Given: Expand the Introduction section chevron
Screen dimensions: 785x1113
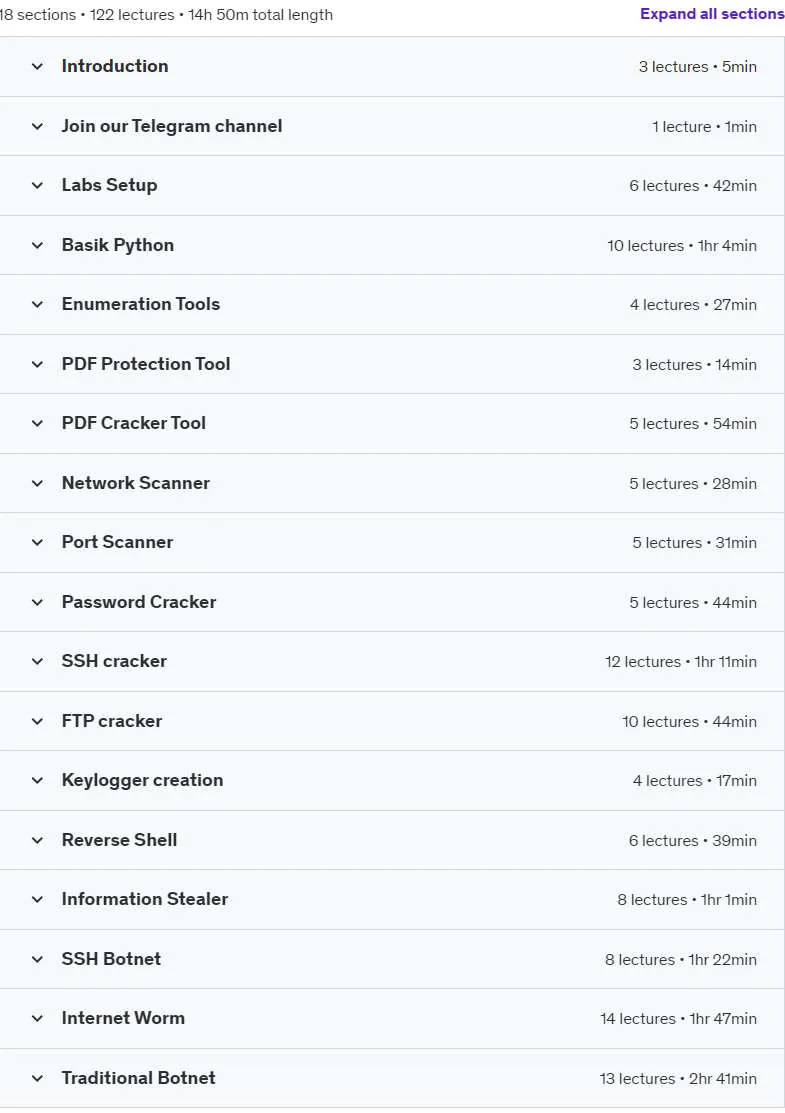Looking at the screenshot, I should click(38, 67).
